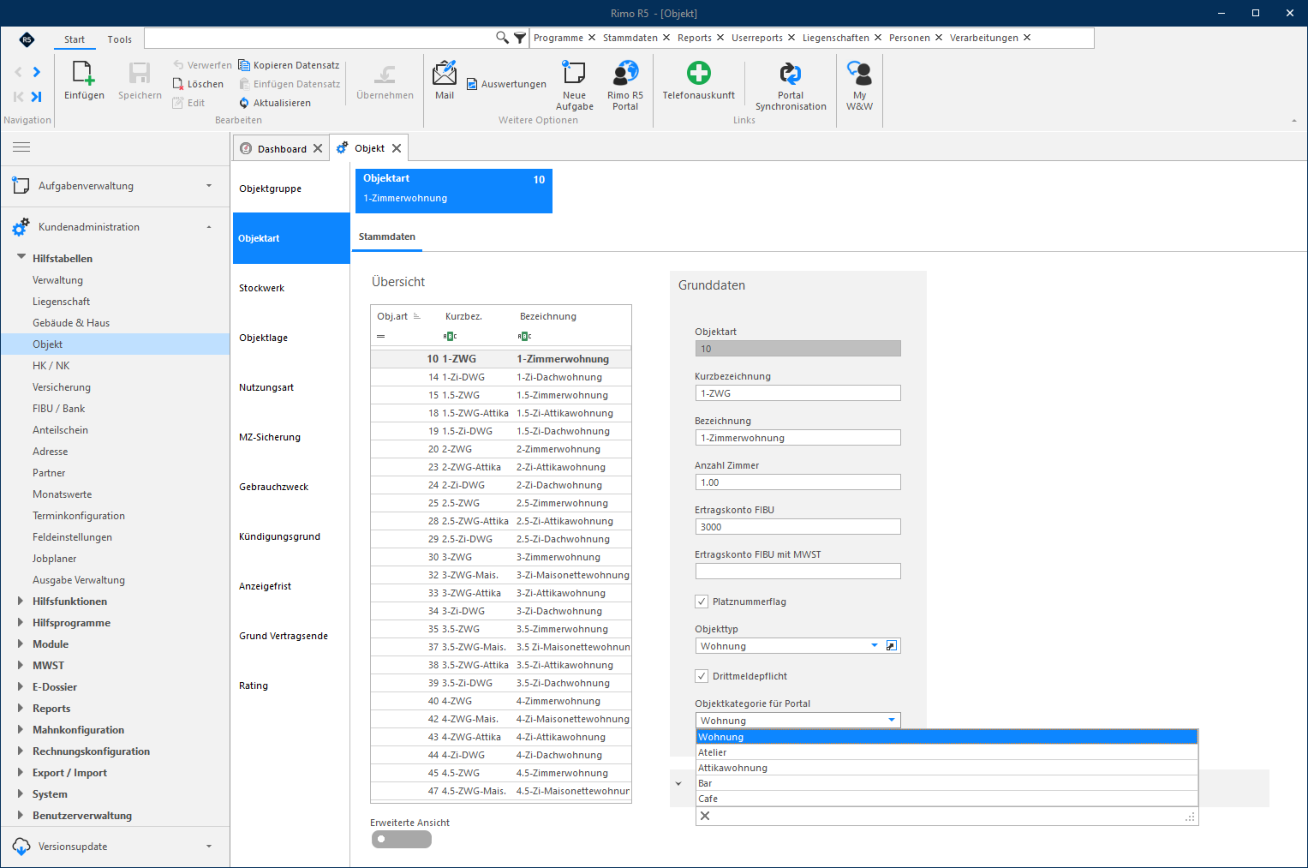Go to next record arrow
Screen dimensions: 1308x868
37,72
